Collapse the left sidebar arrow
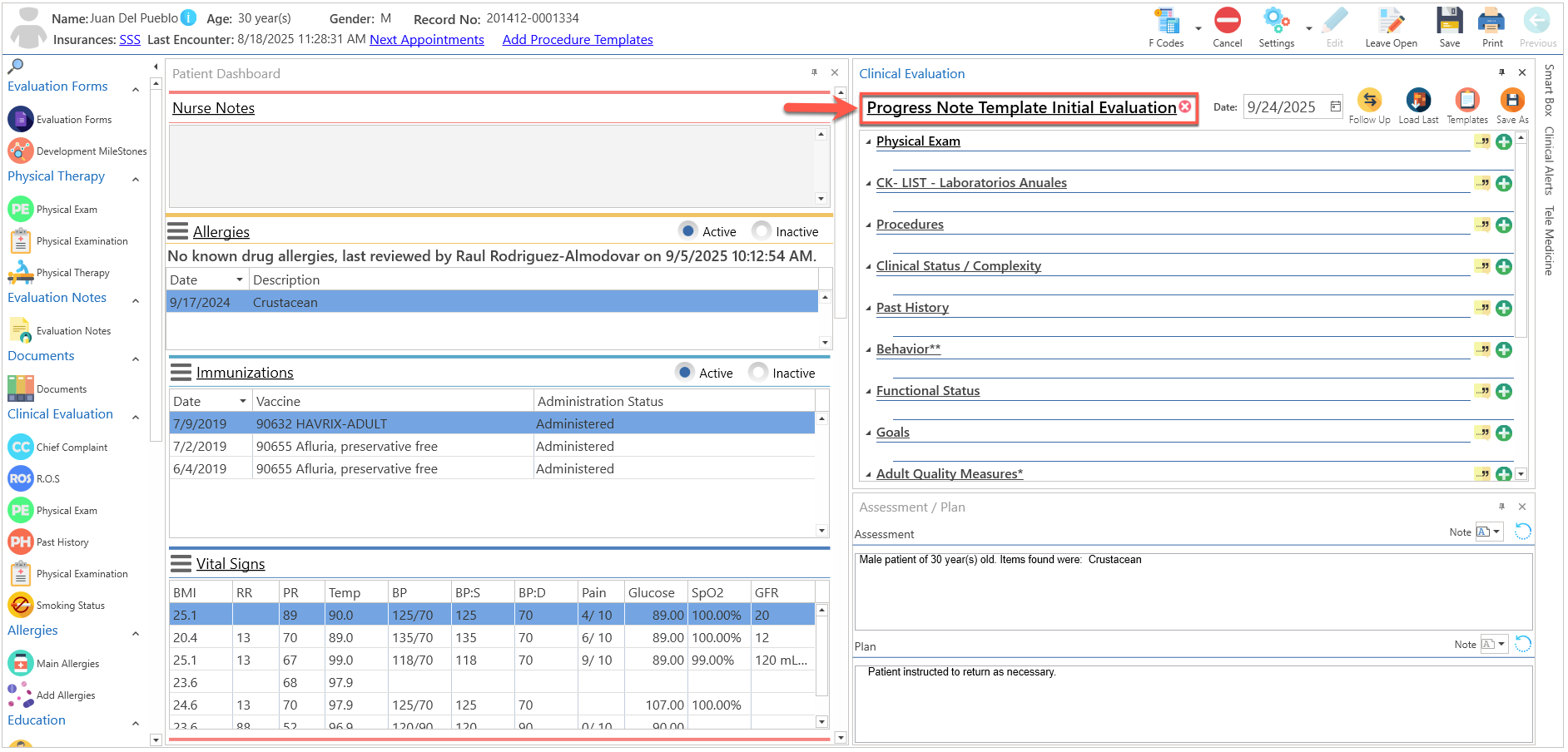This screenshot has width=1568, height=752. coord(156,67)
